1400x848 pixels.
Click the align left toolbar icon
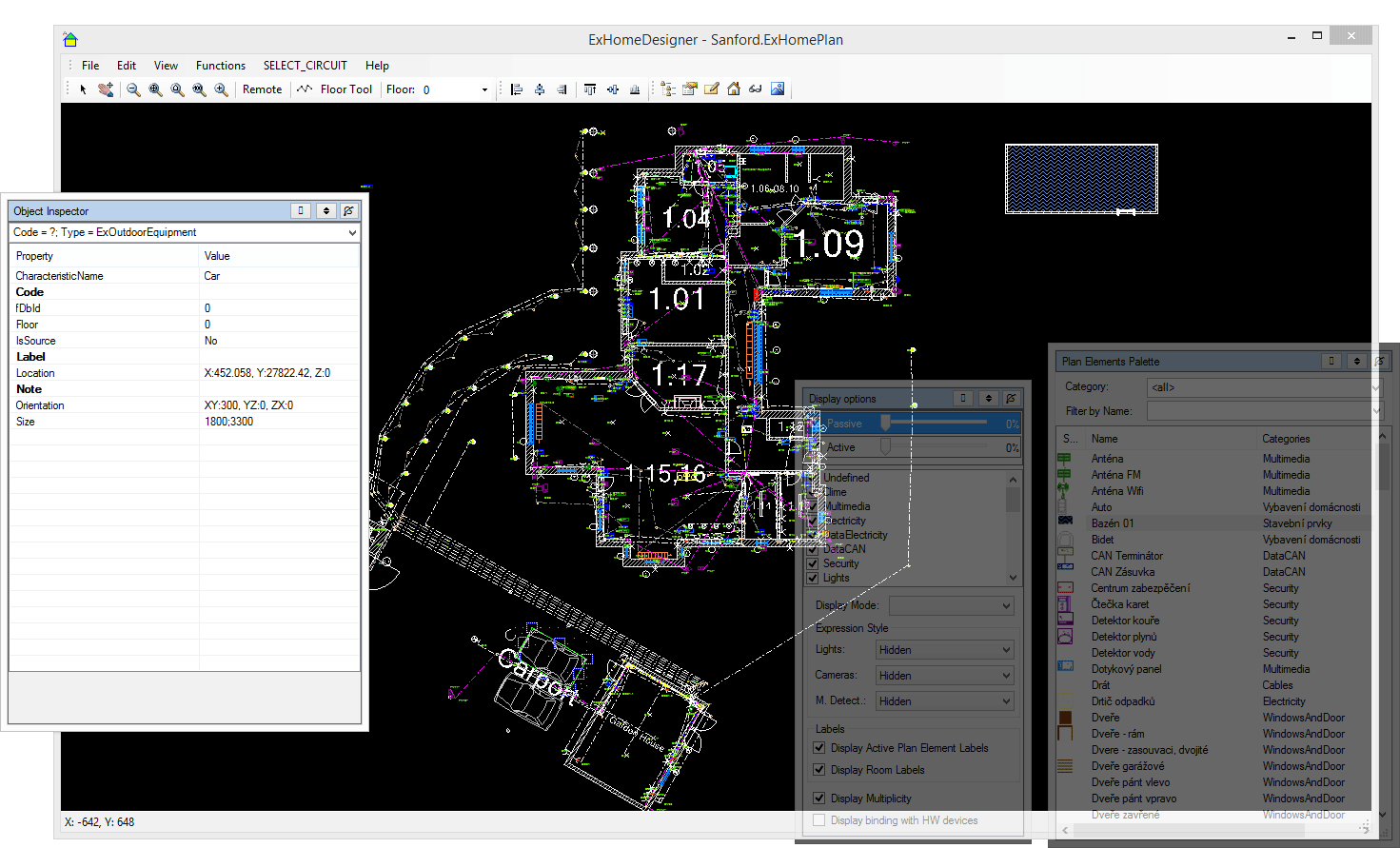click(517, 89)
